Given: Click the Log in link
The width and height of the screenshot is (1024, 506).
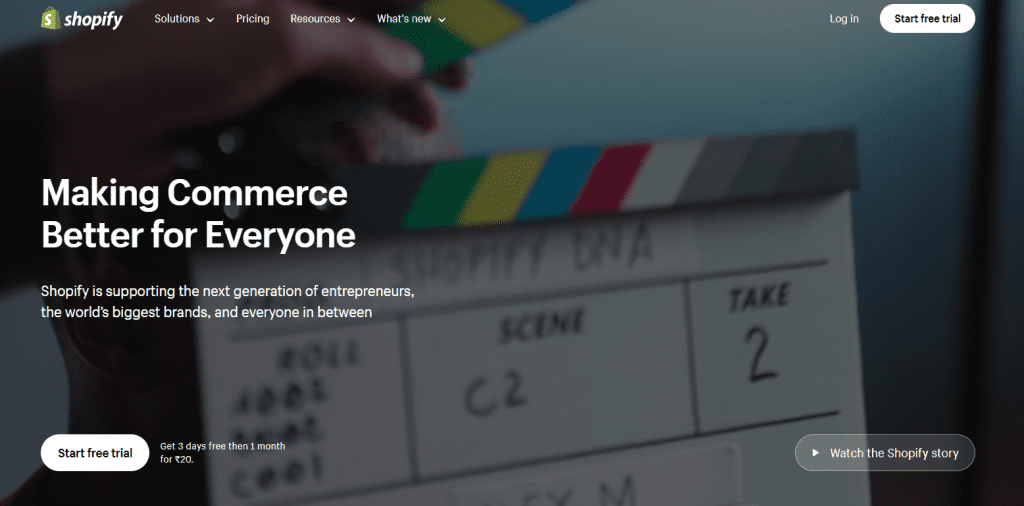Looking at the screenshot, I should pos(843,19).
